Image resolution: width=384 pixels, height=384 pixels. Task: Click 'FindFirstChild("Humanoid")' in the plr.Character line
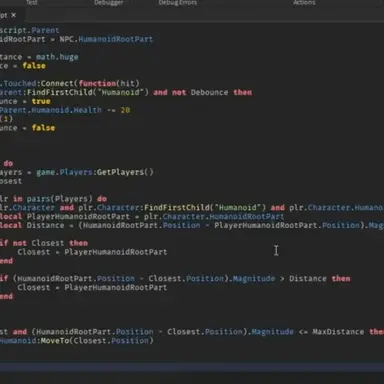point(205,208)
